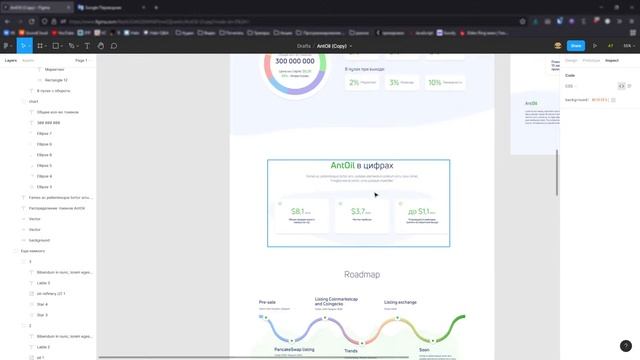Close the Google Translate browser tab
The width and height of the screenshot is (640, 360).
144,7
